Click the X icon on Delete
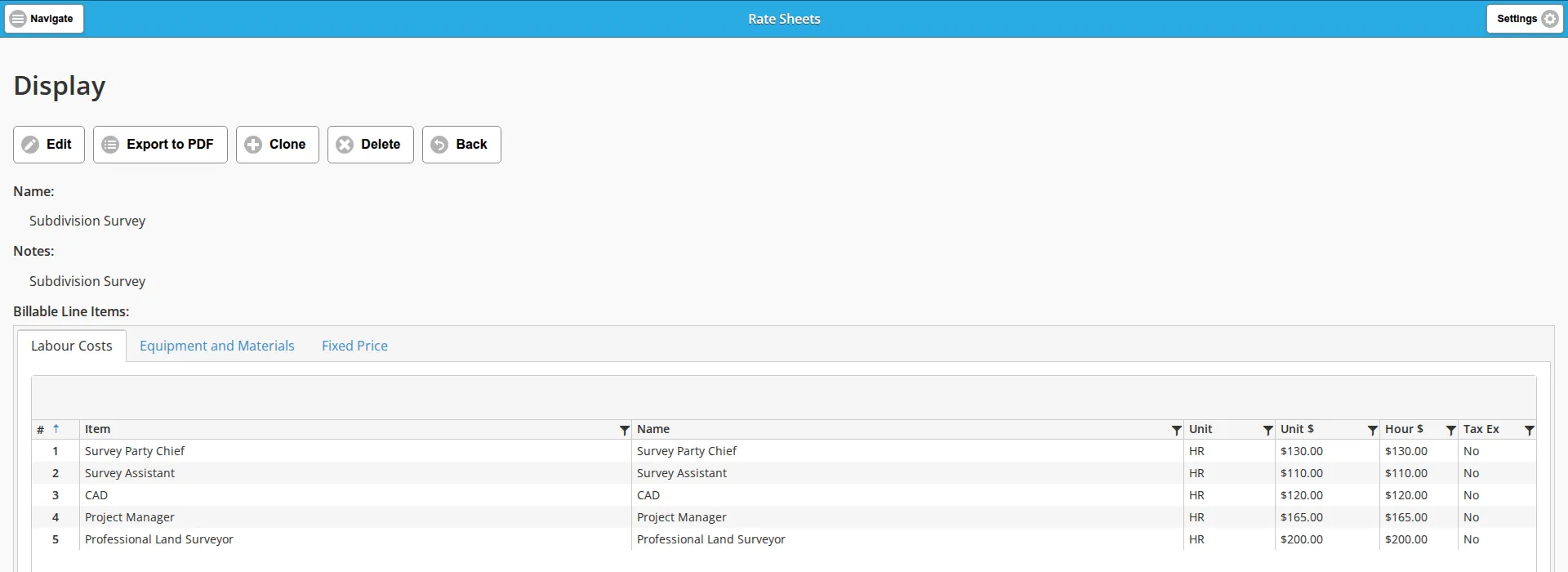Image resolution: width=1568 pixels, height=572 pixels. [x=345, y=145]
